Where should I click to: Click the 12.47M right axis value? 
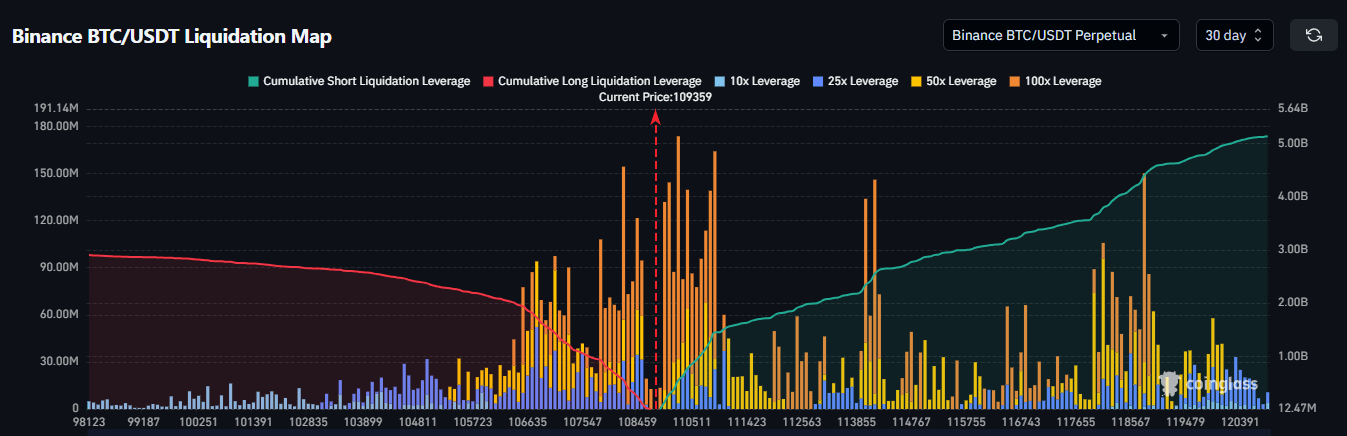pos(1297,408)
